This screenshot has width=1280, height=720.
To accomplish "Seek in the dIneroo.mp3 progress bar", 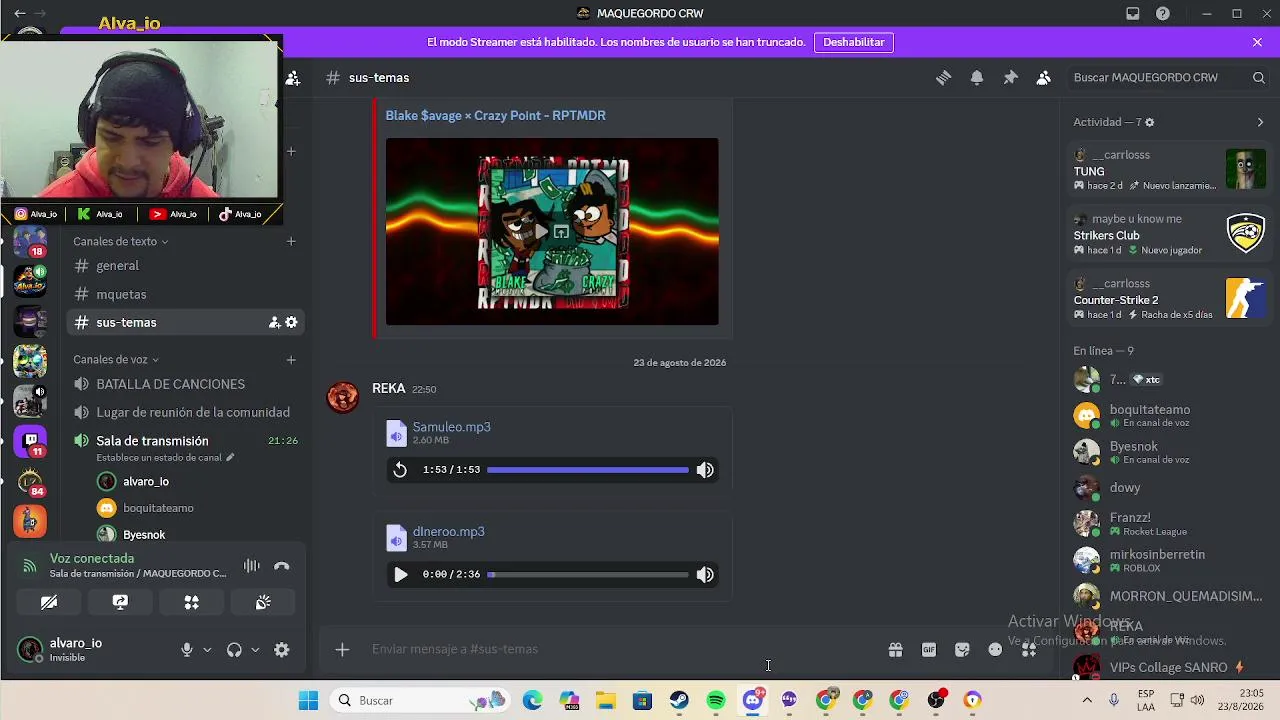I will [x=588, y=575].
